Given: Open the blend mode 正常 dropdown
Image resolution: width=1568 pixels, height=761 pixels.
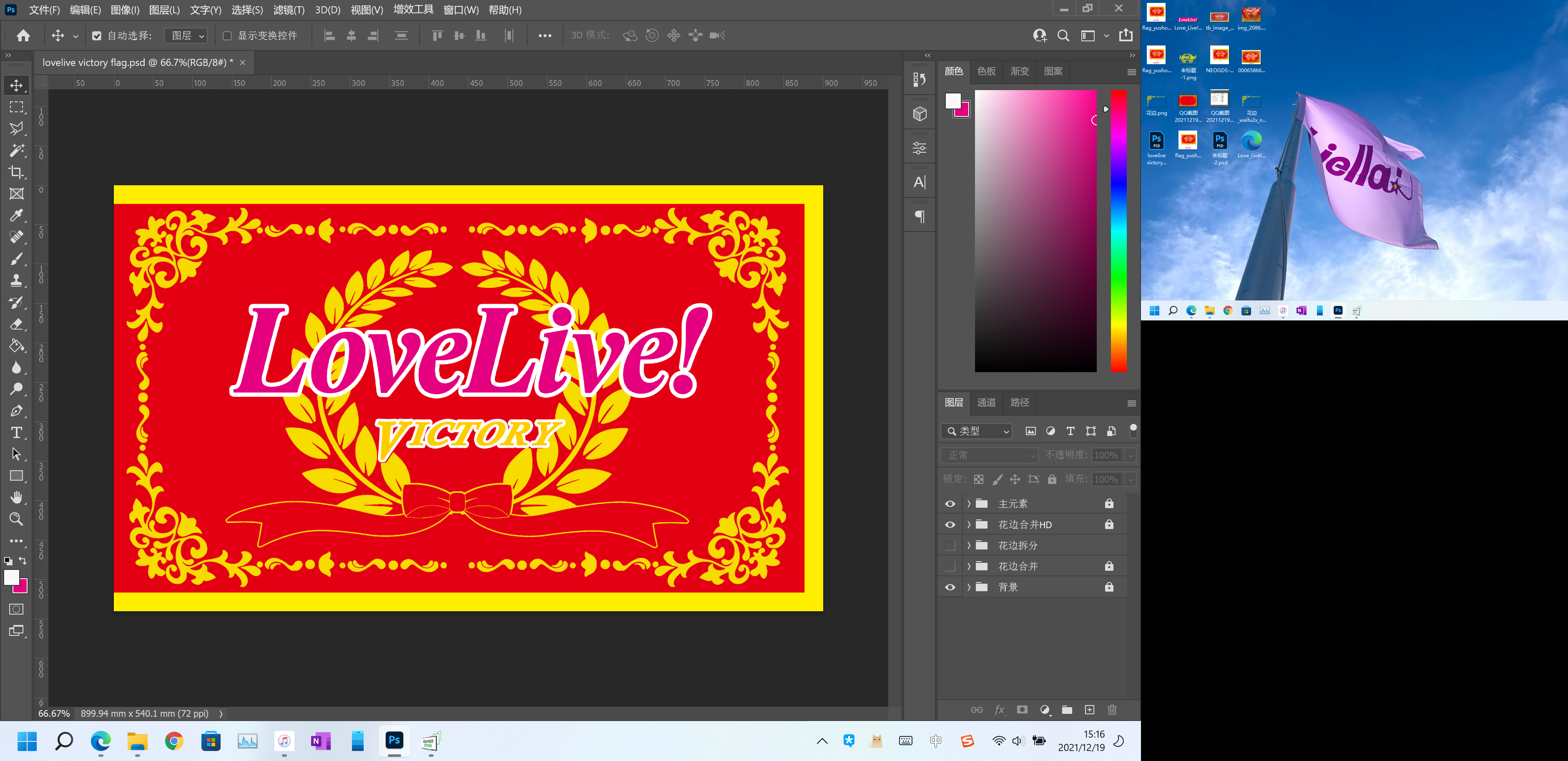Looking at the screenshot, I should click(x=989, y=455).
